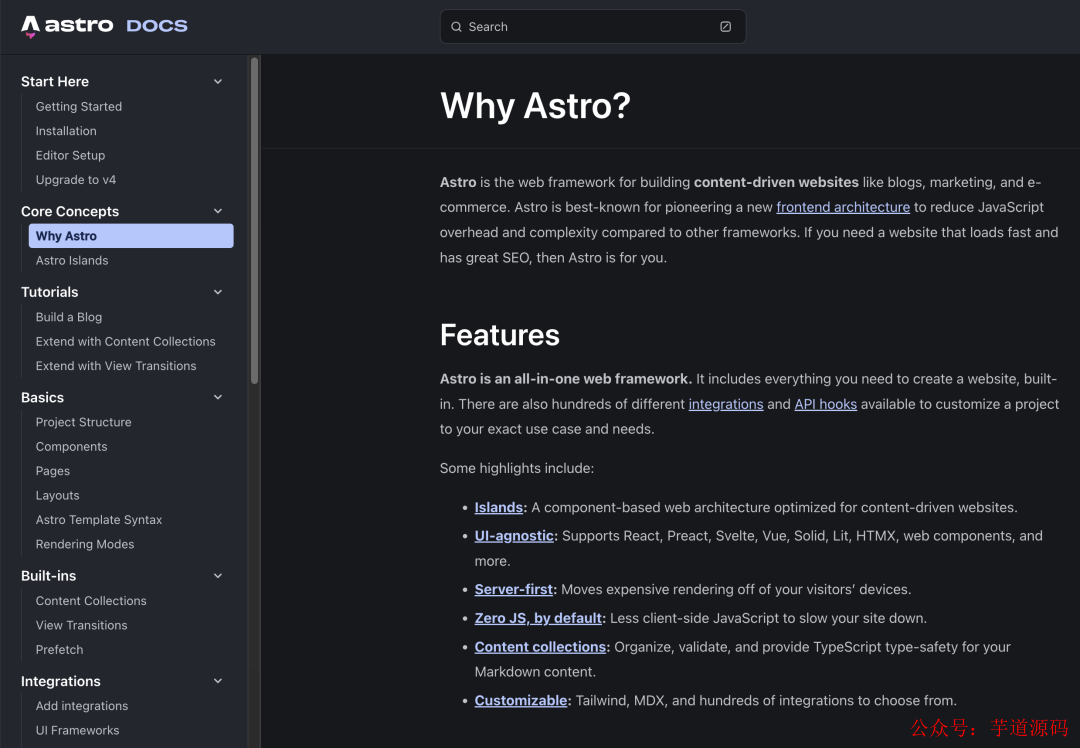Open Astro Islands page
The height and width of the screenshot is (748, 1080).
[x=72, y=260]
